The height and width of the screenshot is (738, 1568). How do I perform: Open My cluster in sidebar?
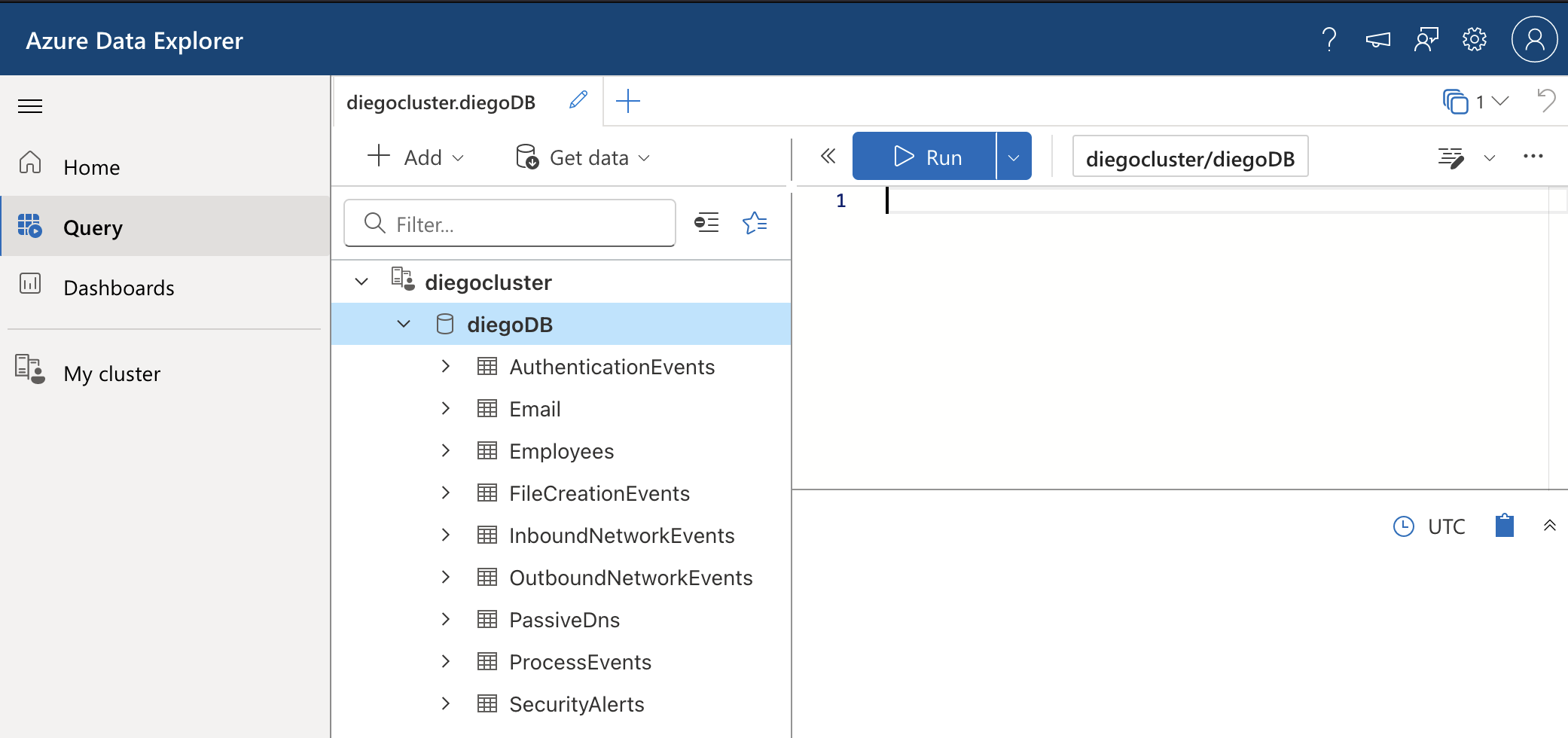point(165,373)
